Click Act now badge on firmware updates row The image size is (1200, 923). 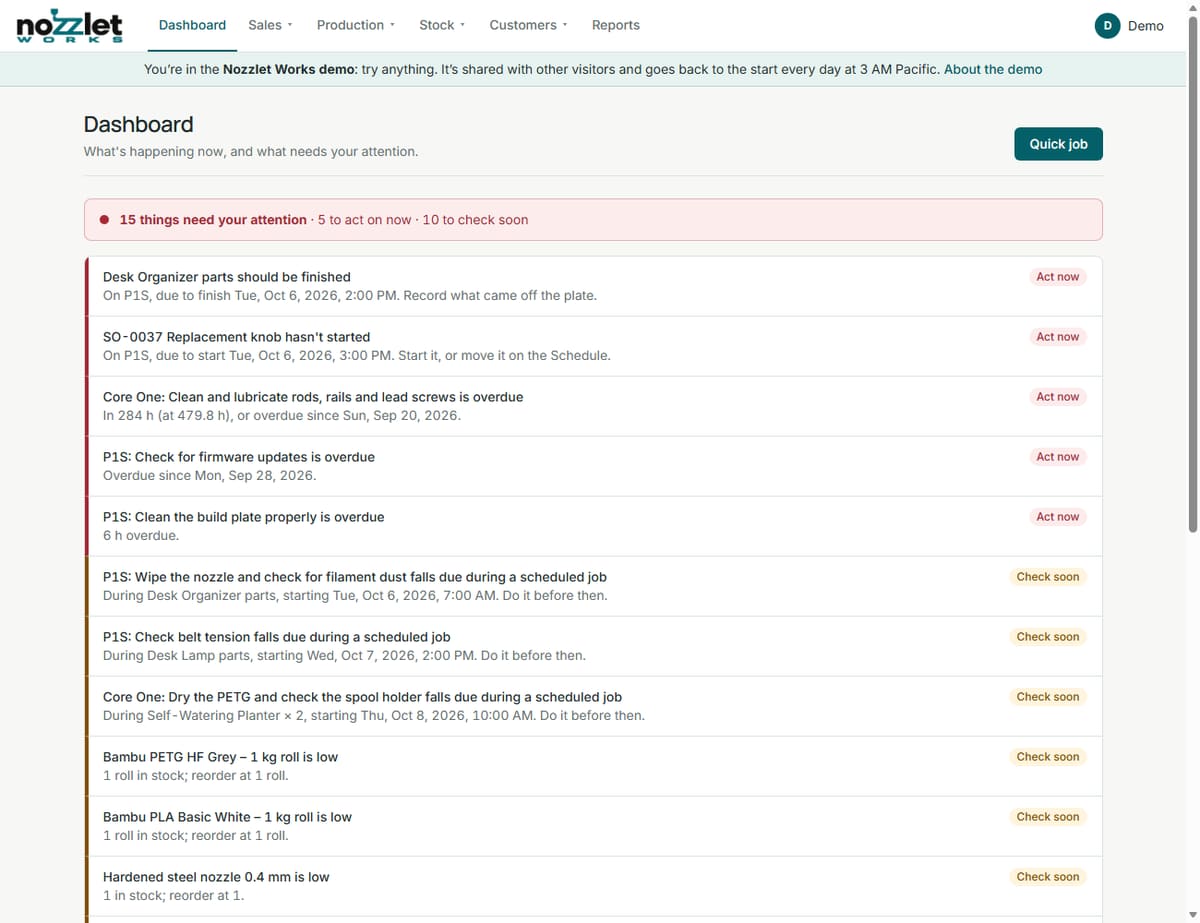point(1057,457)
